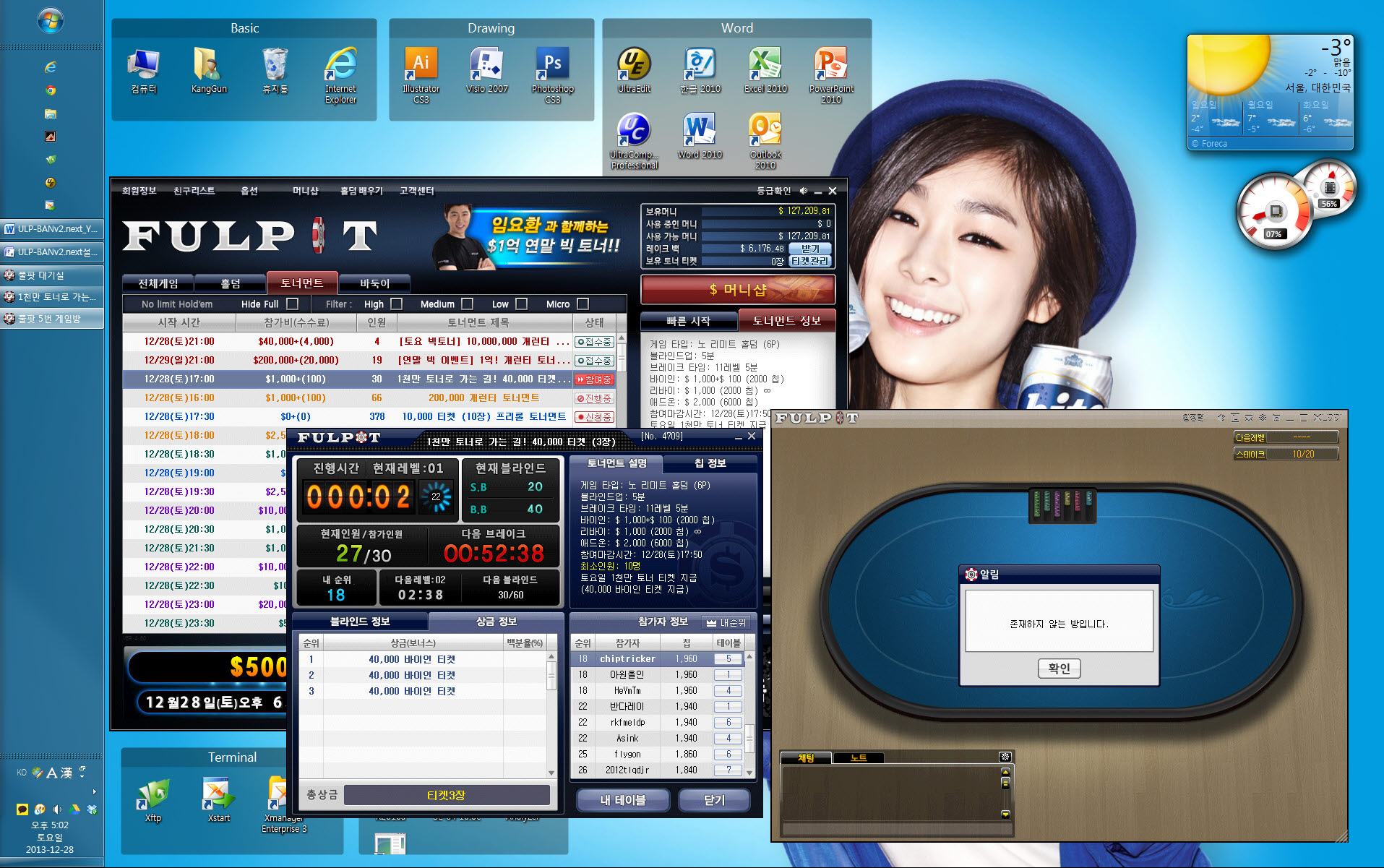Screen dimensions: 1384x868
Task: Open 친구리스트 menu
Action: click(x=194, y=191)
